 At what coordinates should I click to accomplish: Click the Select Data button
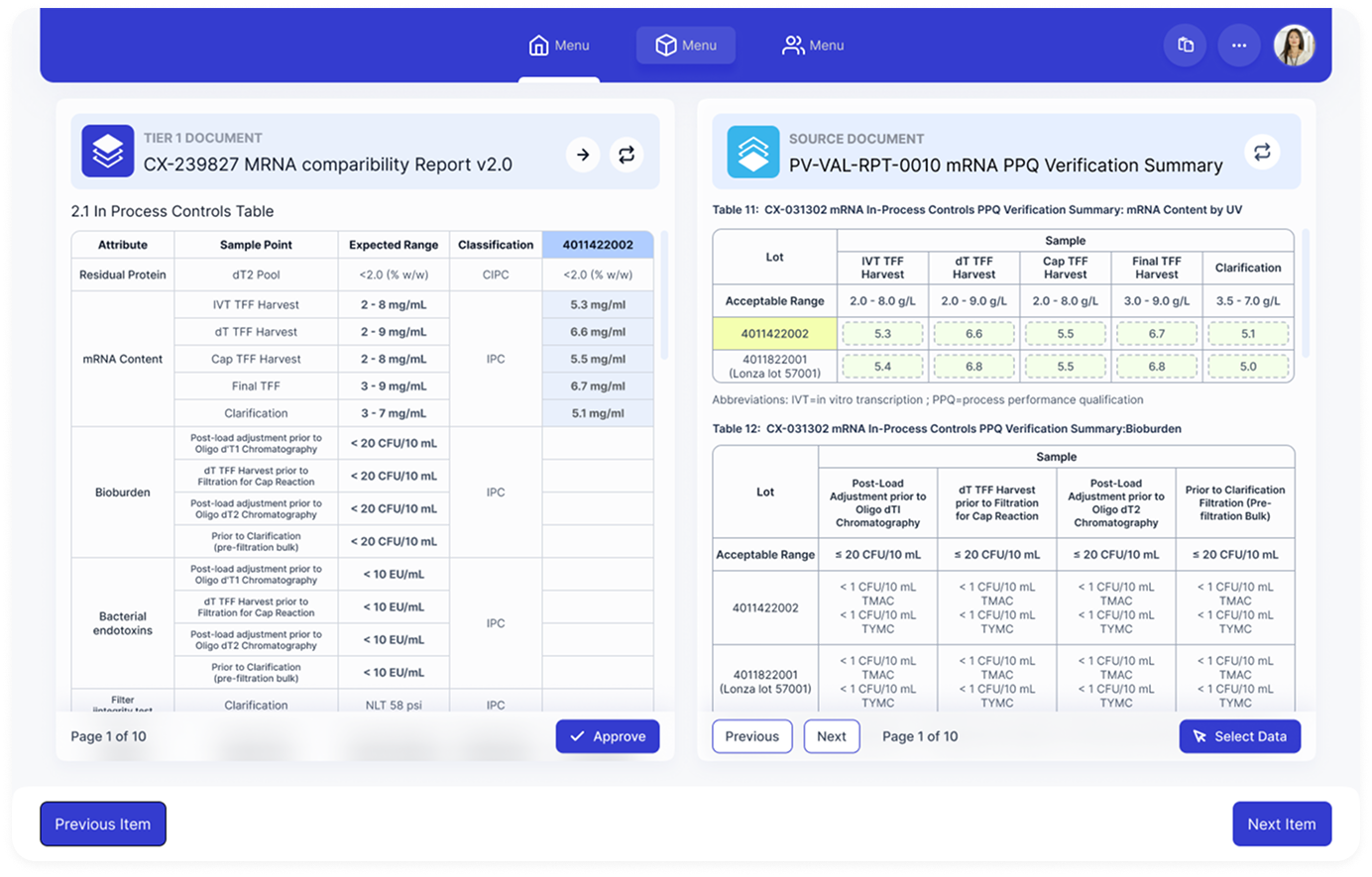(1240, 736)
